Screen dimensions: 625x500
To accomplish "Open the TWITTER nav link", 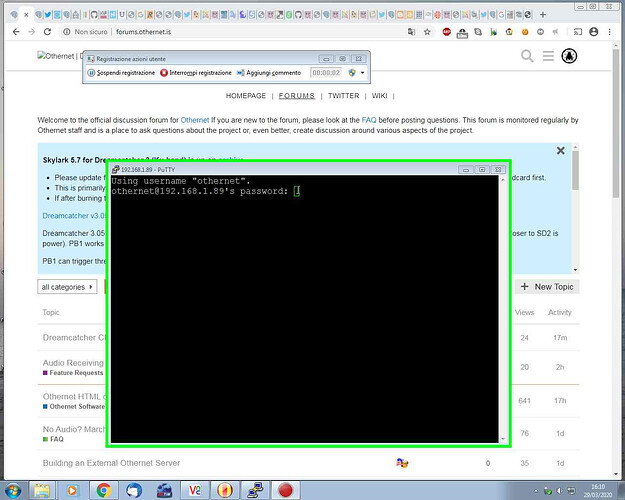I will 344,96.
